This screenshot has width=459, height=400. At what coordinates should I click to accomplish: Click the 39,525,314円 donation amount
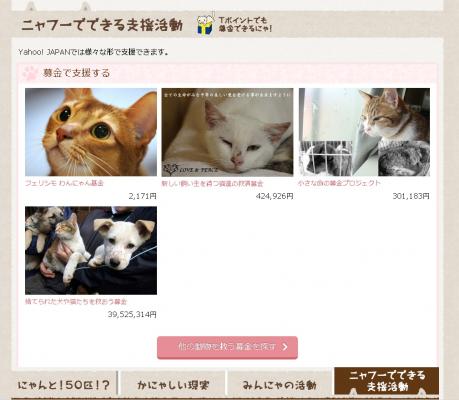pyautogui.click(x=132, y=314)
